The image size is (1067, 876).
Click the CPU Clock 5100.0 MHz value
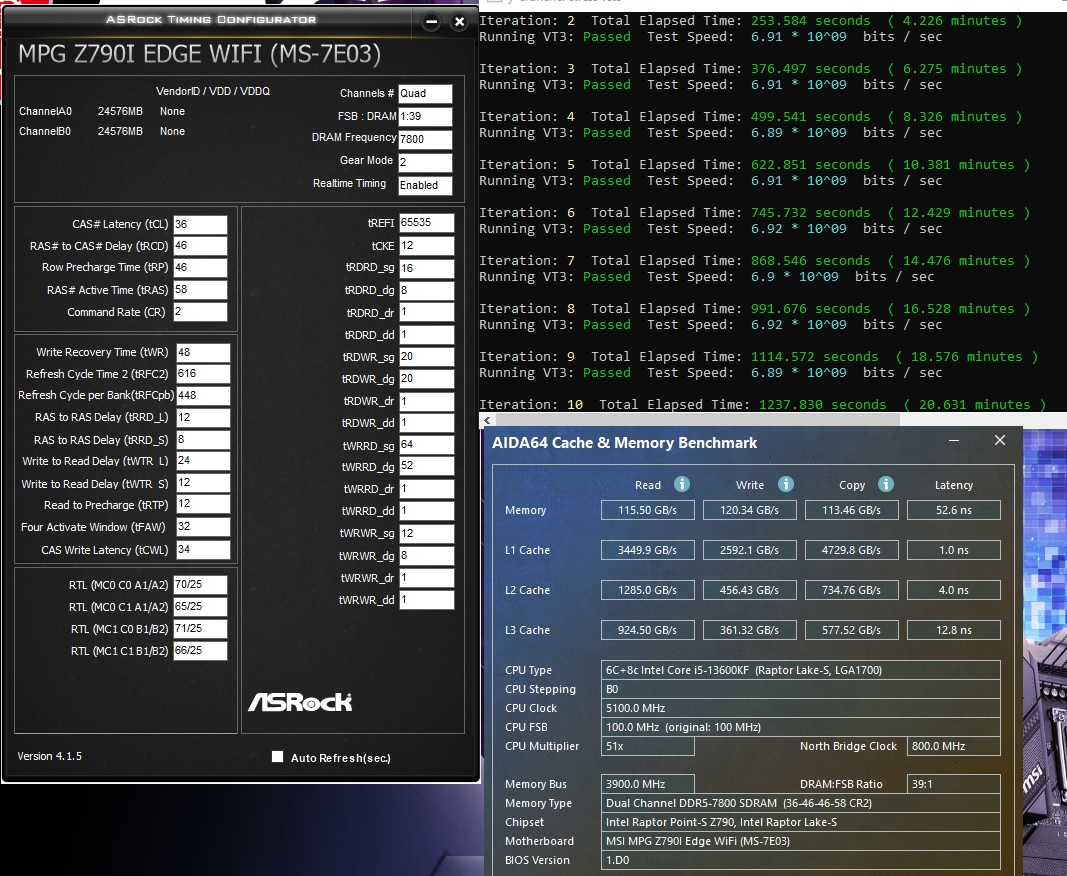[800, 708]
